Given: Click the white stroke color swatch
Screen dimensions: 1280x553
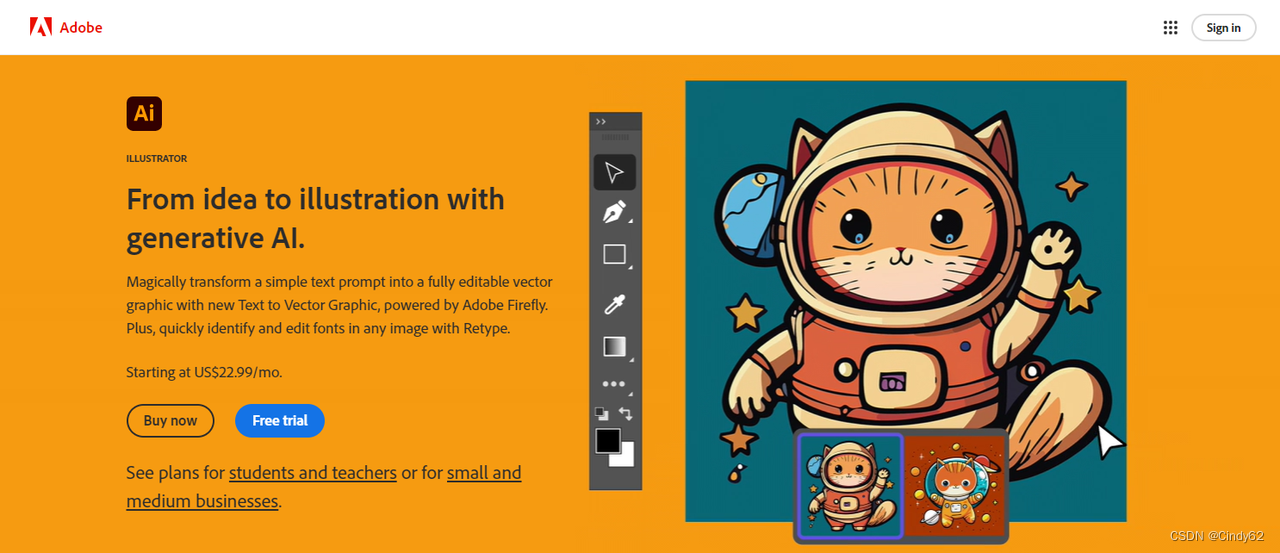Looking at the screenshot, I should [x=627, y=459].
